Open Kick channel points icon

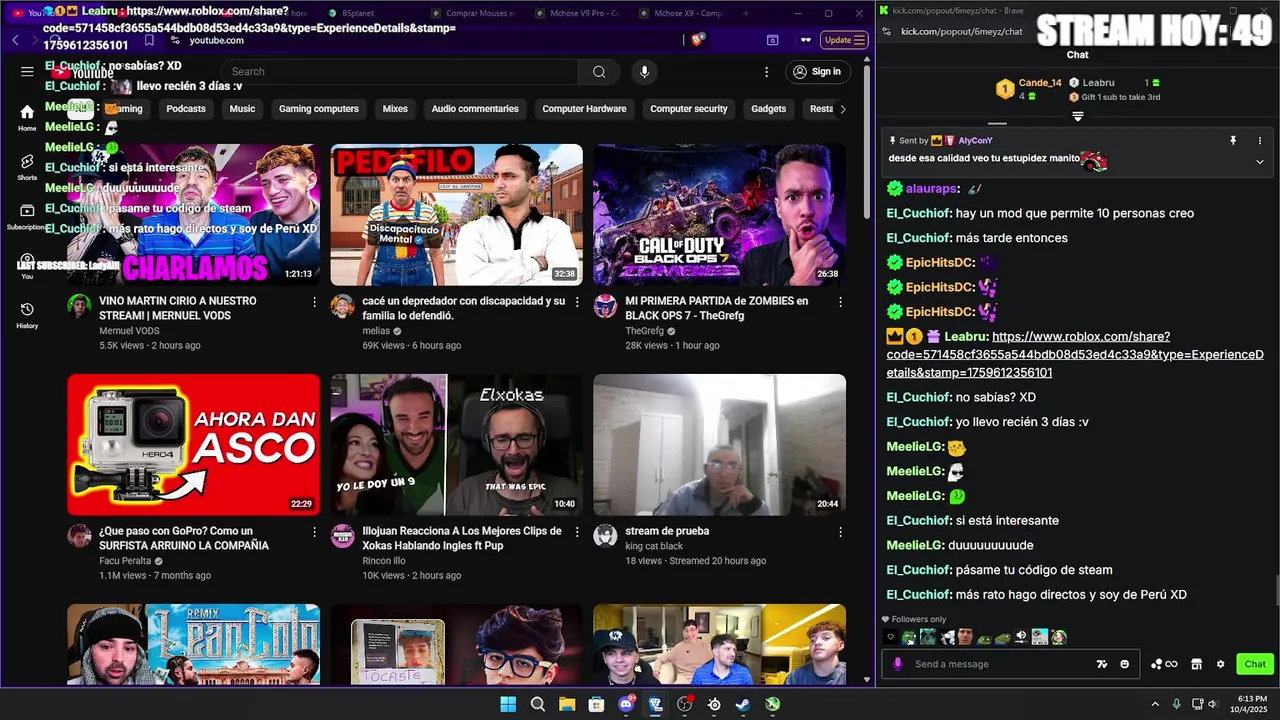coord(1163,664)
